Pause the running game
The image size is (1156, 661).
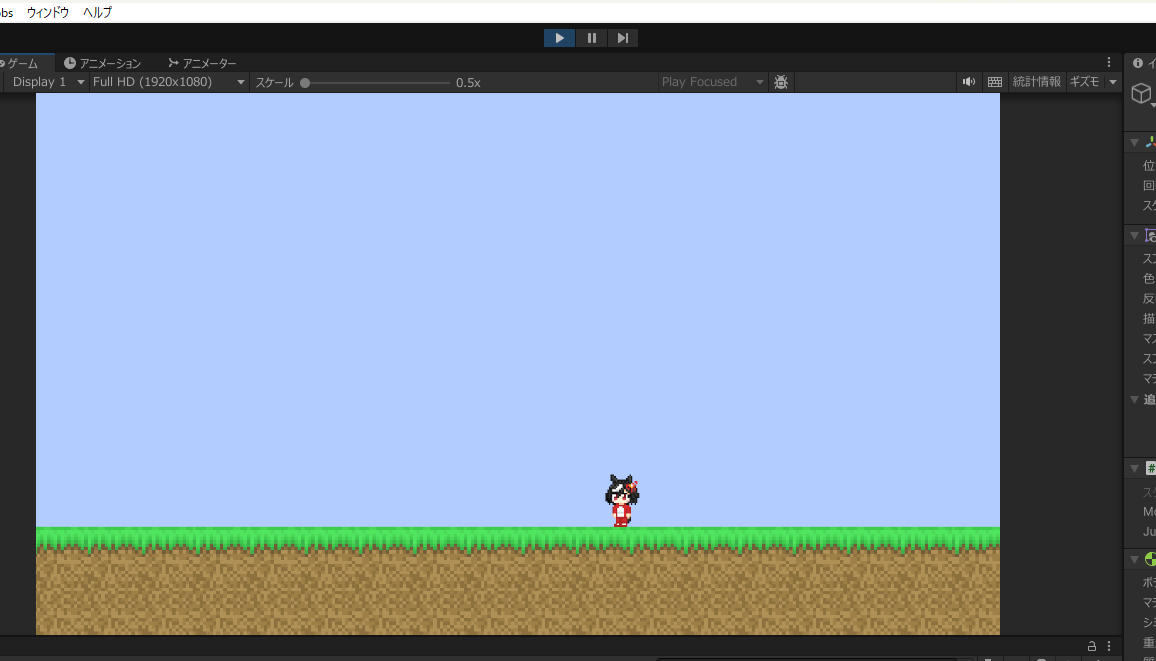point(591,38)
